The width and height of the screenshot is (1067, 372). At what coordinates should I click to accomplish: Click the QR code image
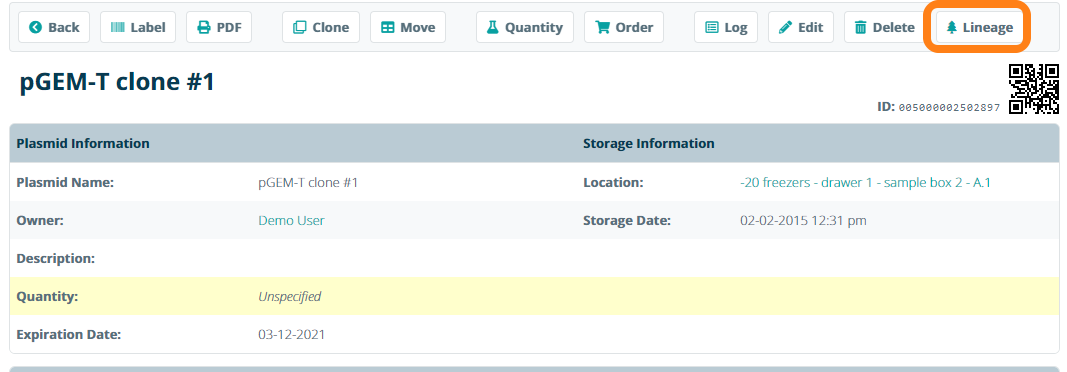click(x=1034, y=88)
